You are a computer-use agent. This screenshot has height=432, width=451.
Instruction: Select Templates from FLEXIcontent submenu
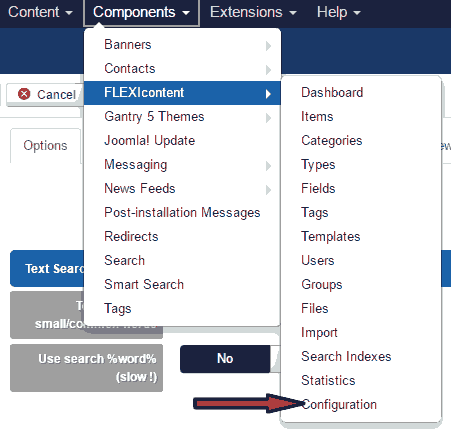pos(331,236)
